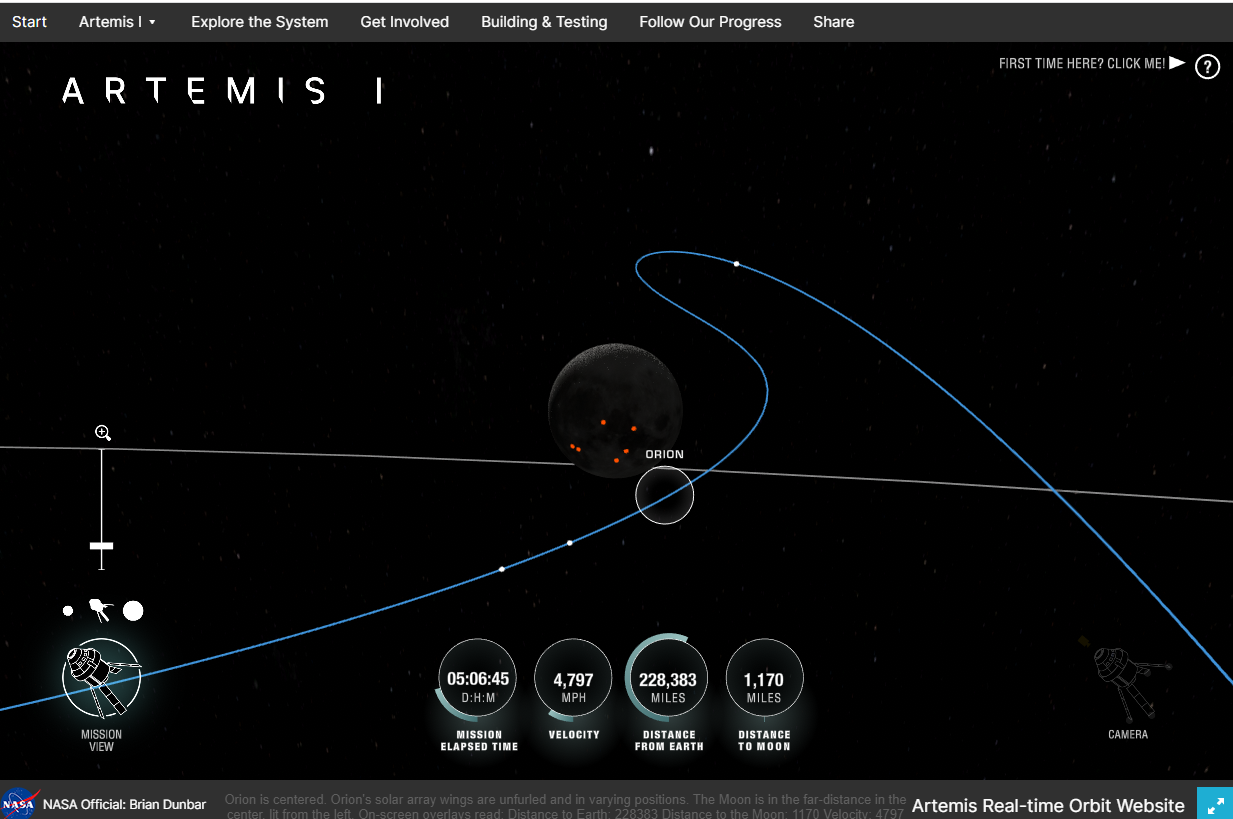Click "NASA Official: Brian Dunbar" text

[125, 804]
